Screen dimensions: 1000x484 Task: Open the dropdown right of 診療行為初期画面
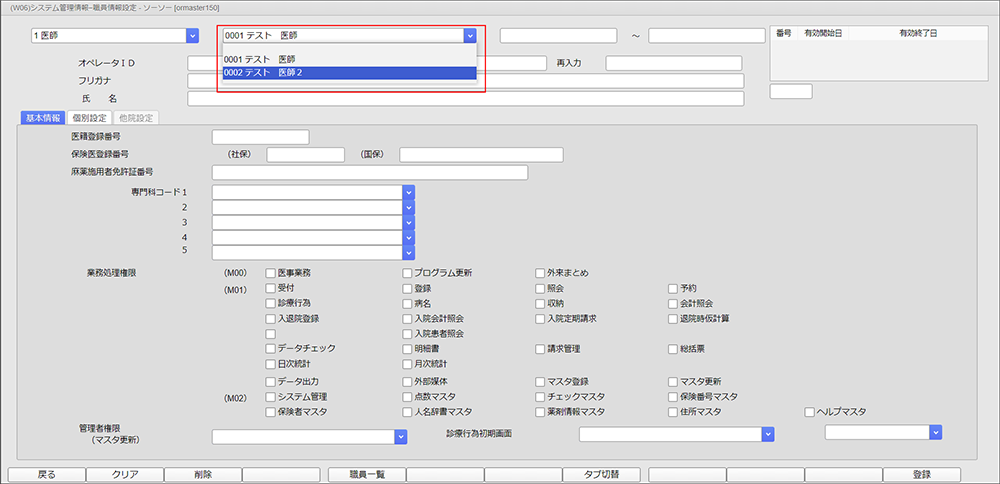tap(936, 432)
